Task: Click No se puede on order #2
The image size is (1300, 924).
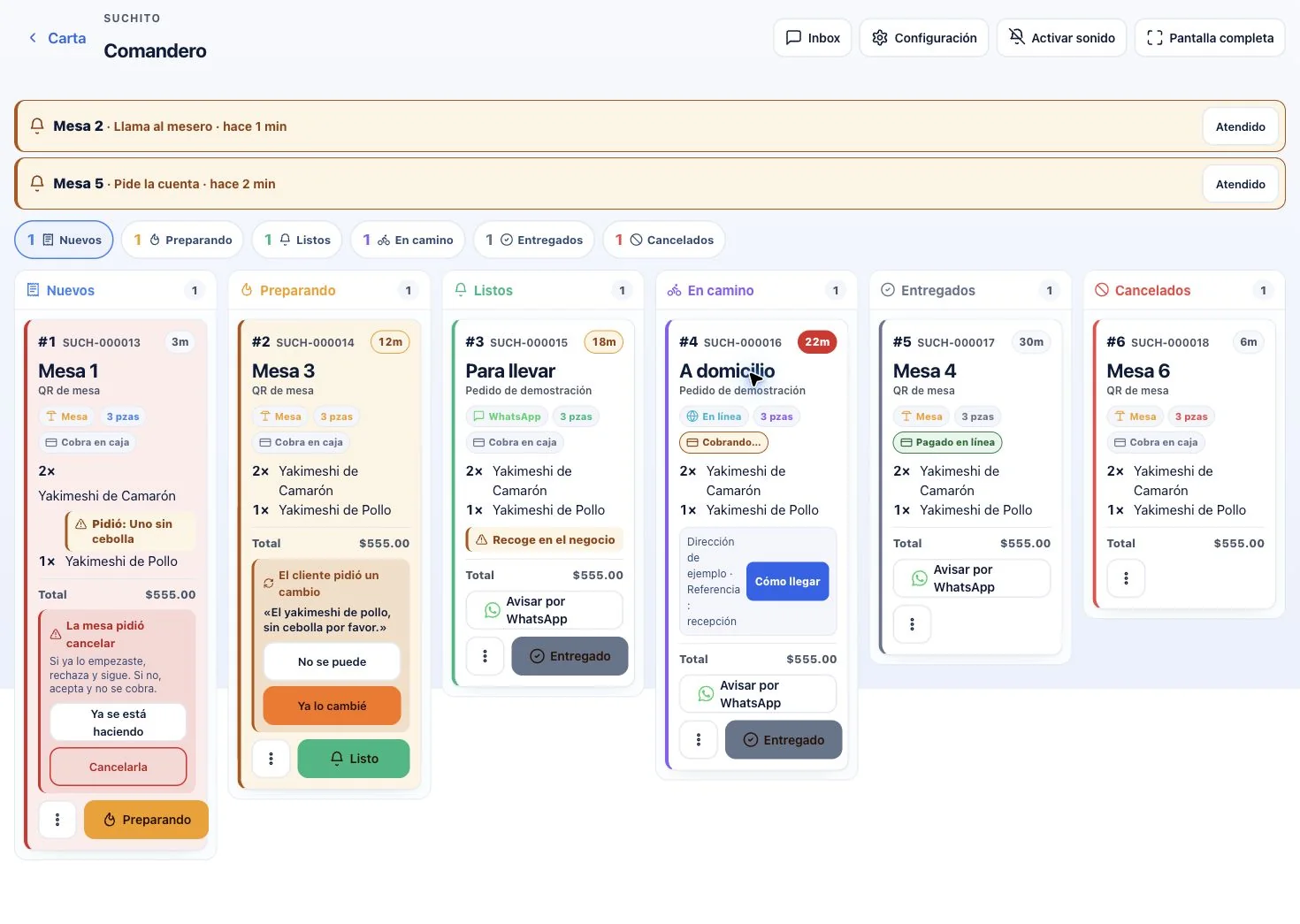Action: pyautogui.click(x=332, y=661)
